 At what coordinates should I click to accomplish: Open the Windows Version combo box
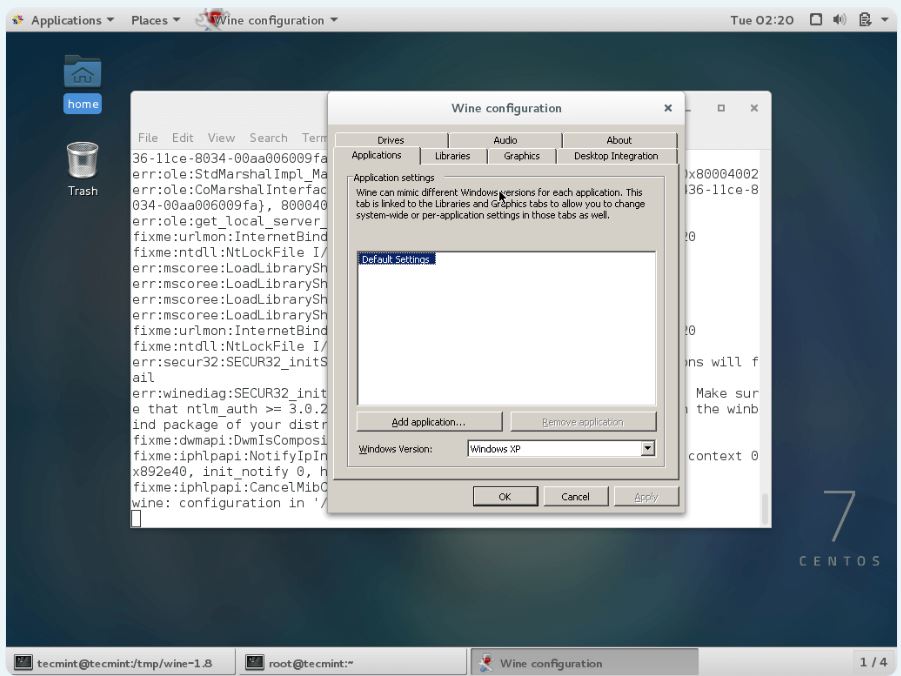click(x=561, y=449)
